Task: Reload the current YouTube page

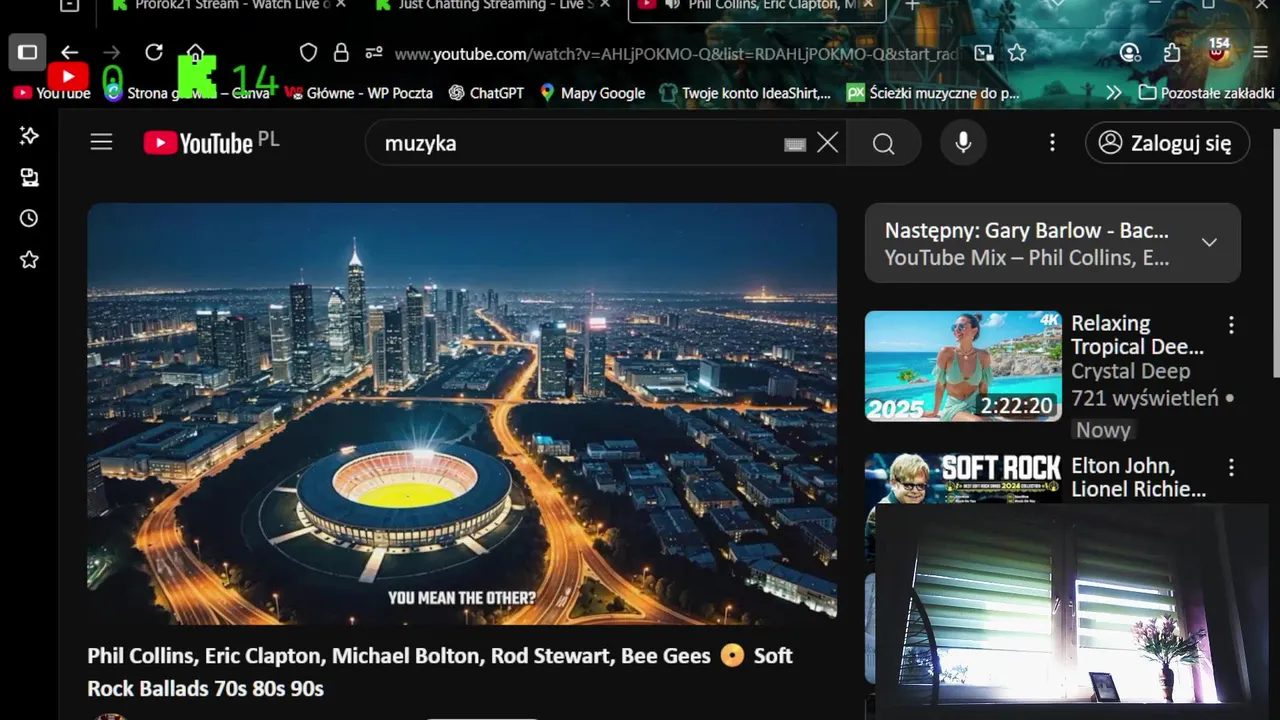Action: pyautogui.click(x=153, y=52)
